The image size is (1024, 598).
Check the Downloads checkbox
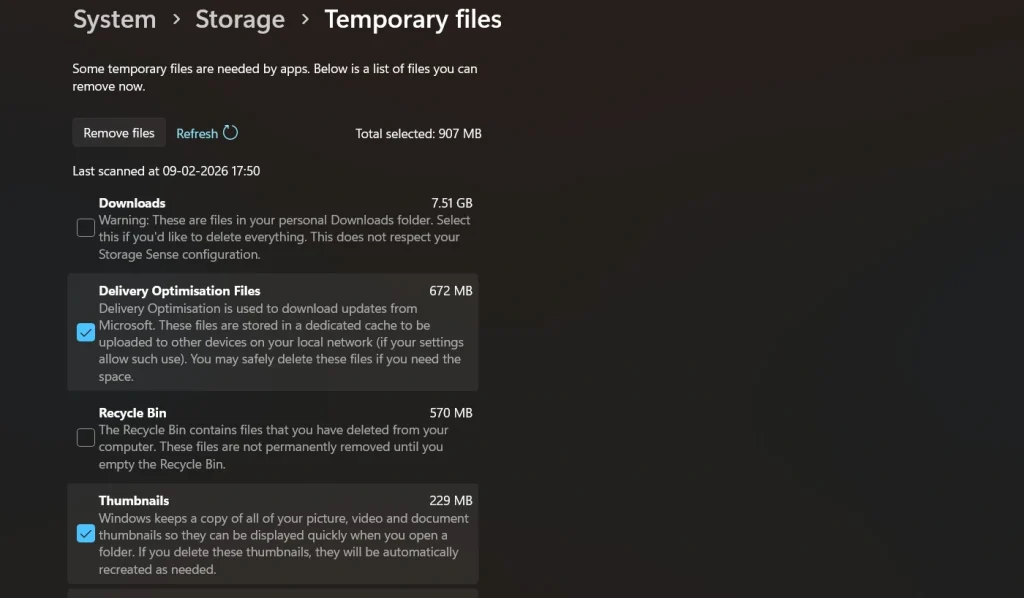pos(85,227)
